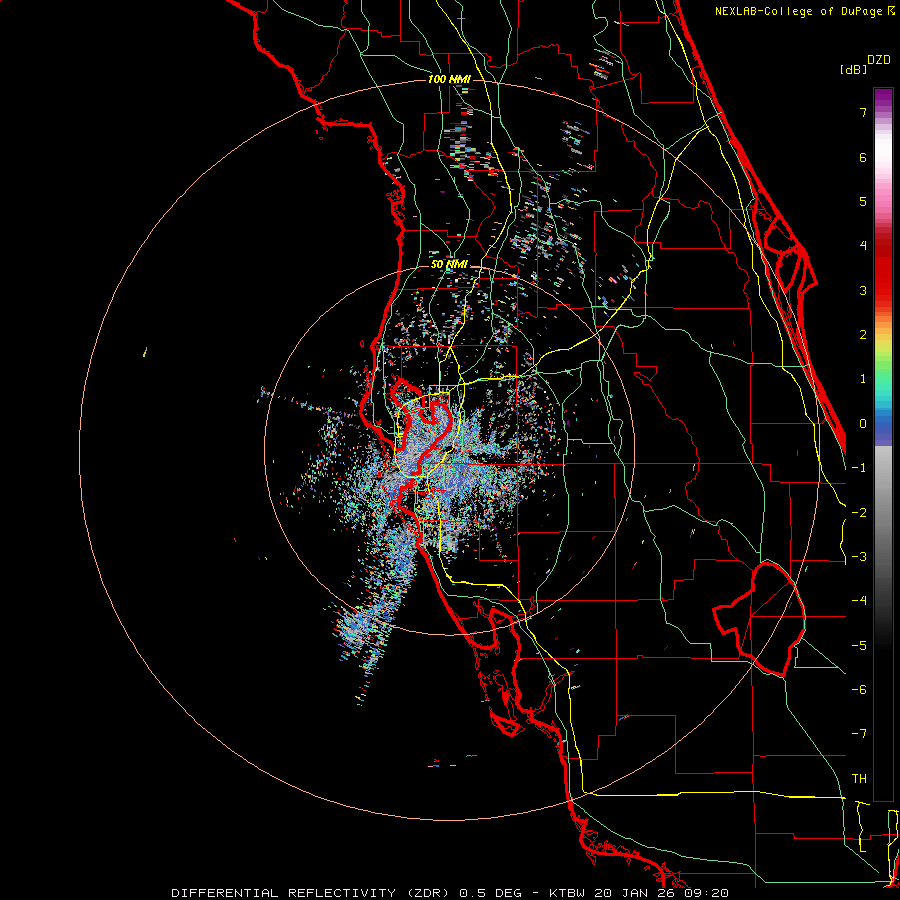This screenshot has height=900, width=900.
Task: Click the -4 dB scale label
Action: tap(859, 601)
